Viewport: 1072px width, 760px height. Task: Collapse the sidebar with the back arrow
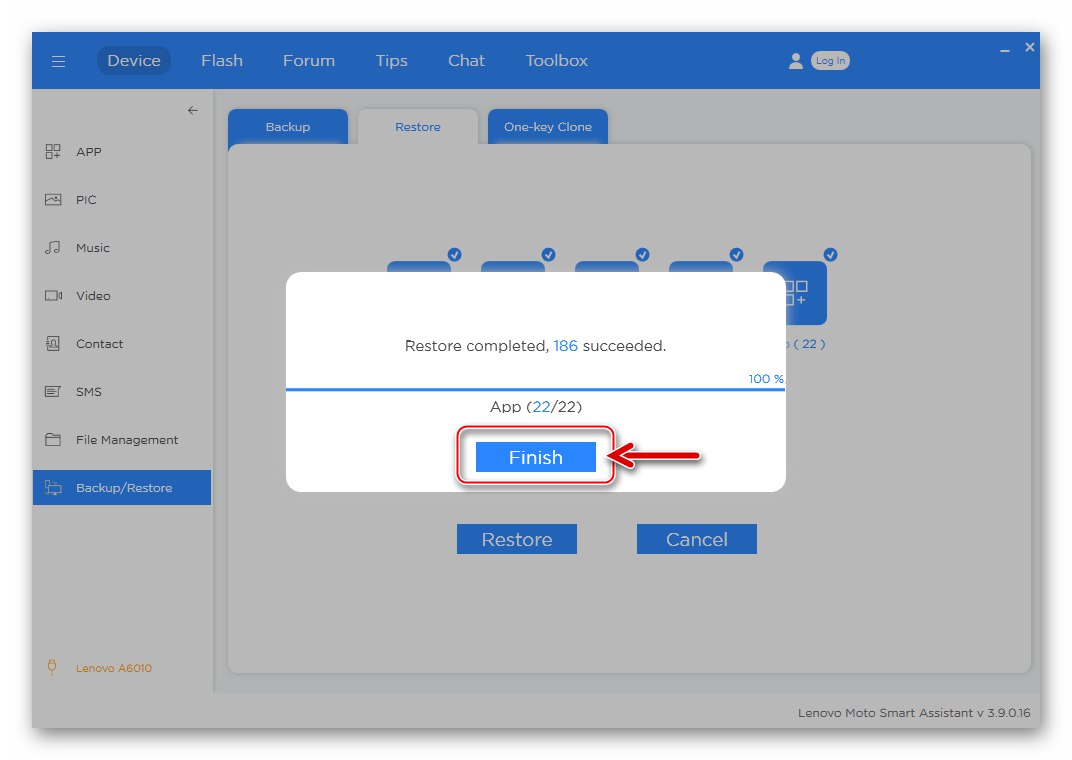point(193,110)
